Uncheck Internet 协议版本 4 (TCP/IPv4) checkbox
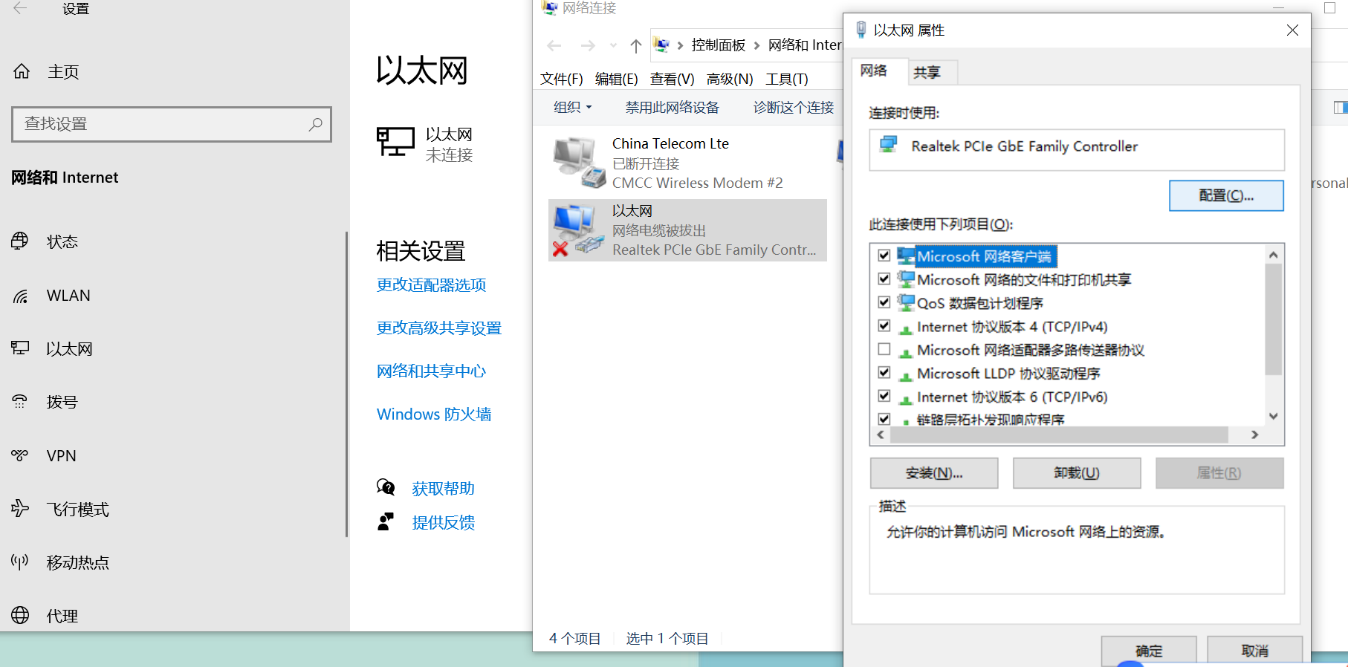 coord(884,326)
